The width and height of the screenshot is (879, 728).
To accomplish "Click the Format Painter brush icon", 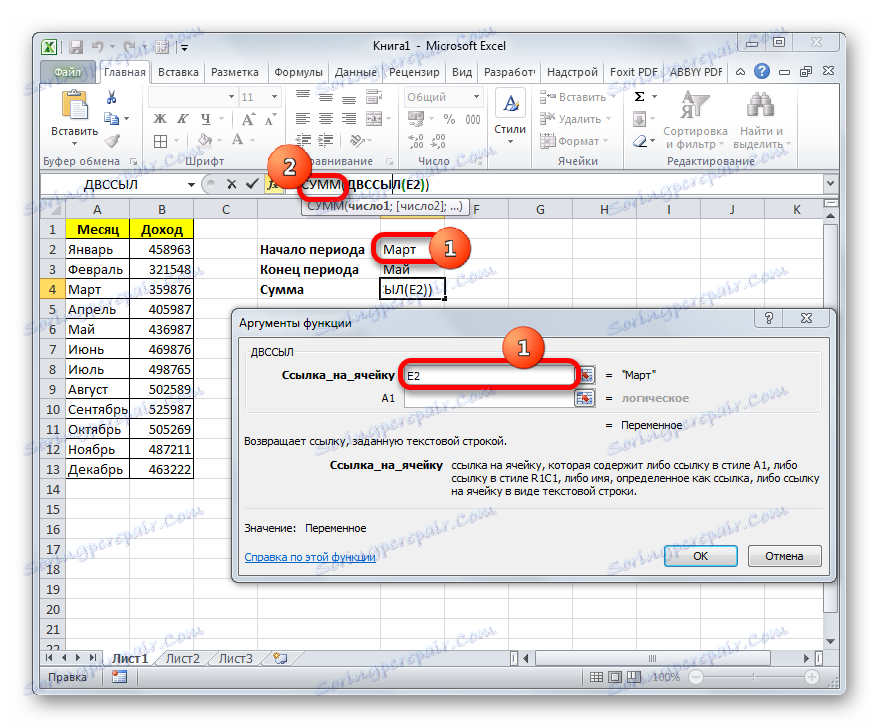I will [113, 140].
